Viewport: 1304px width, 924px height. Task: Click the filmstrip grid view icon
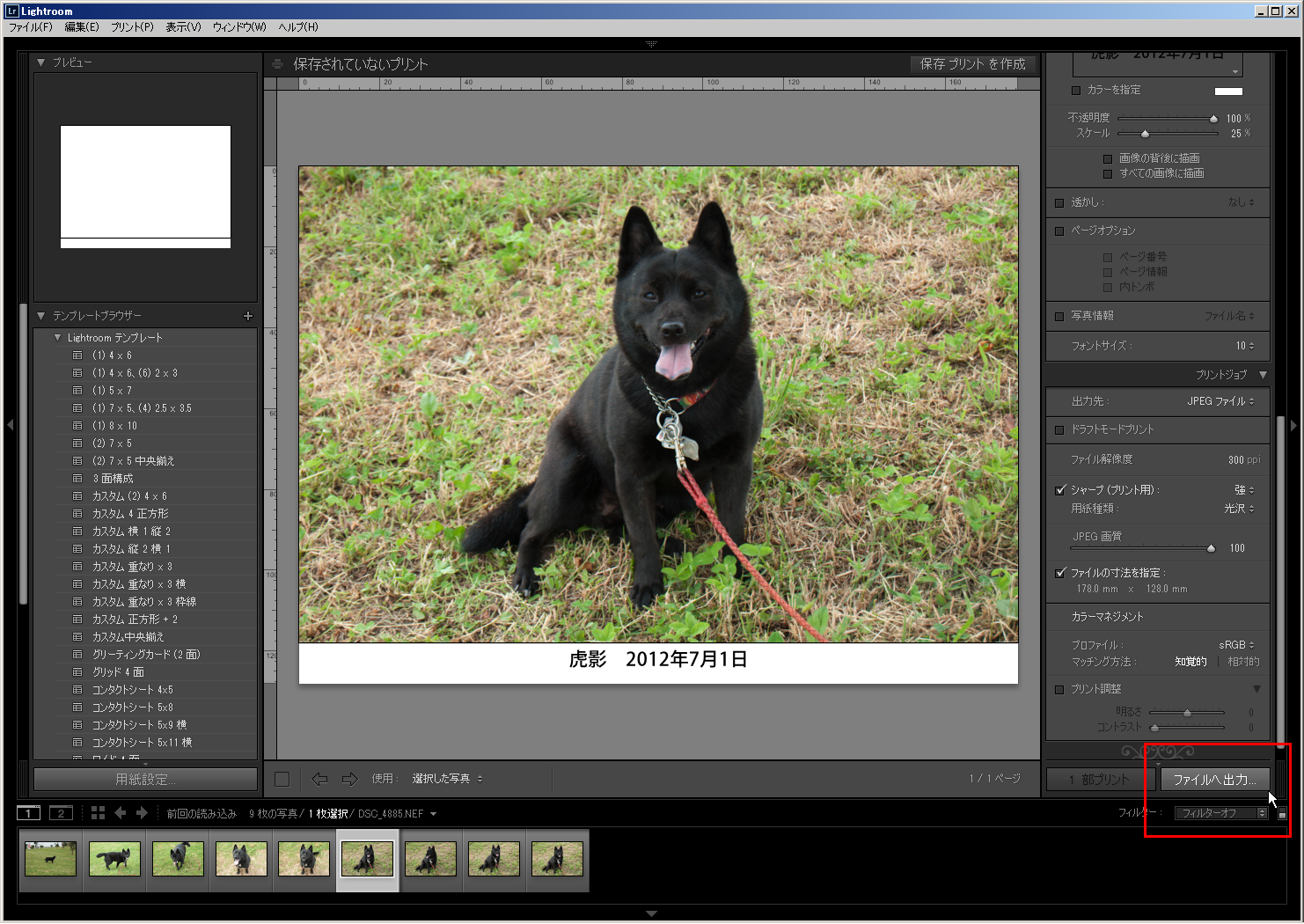coord(98,813)
